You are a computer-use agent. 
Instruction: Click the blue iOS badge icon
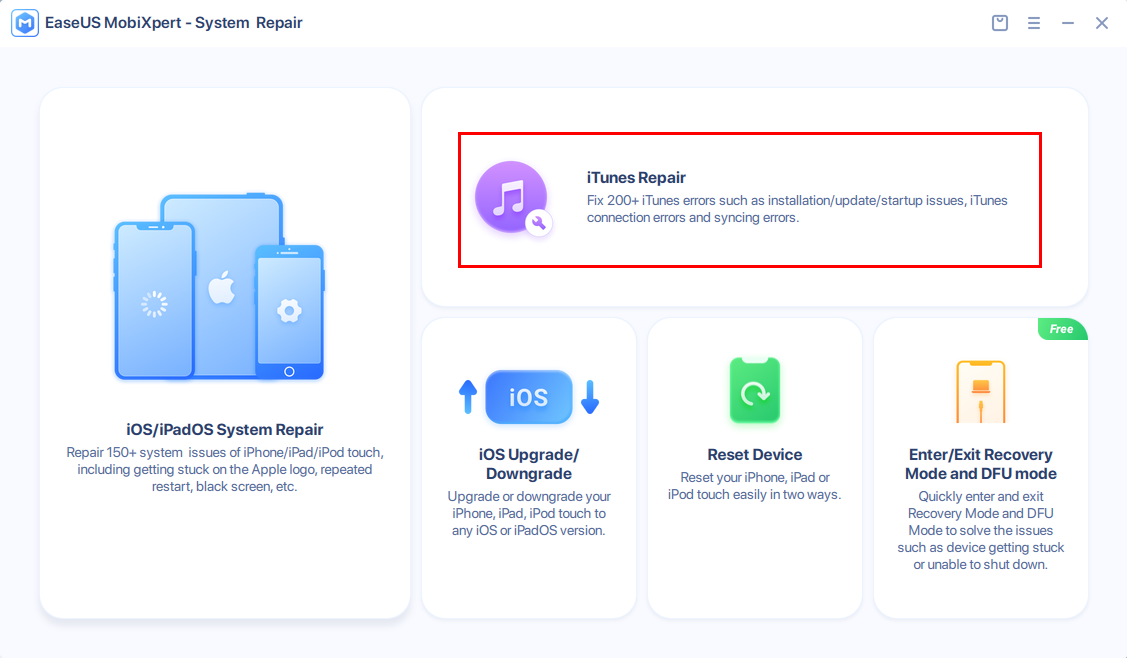click(528, 397)
